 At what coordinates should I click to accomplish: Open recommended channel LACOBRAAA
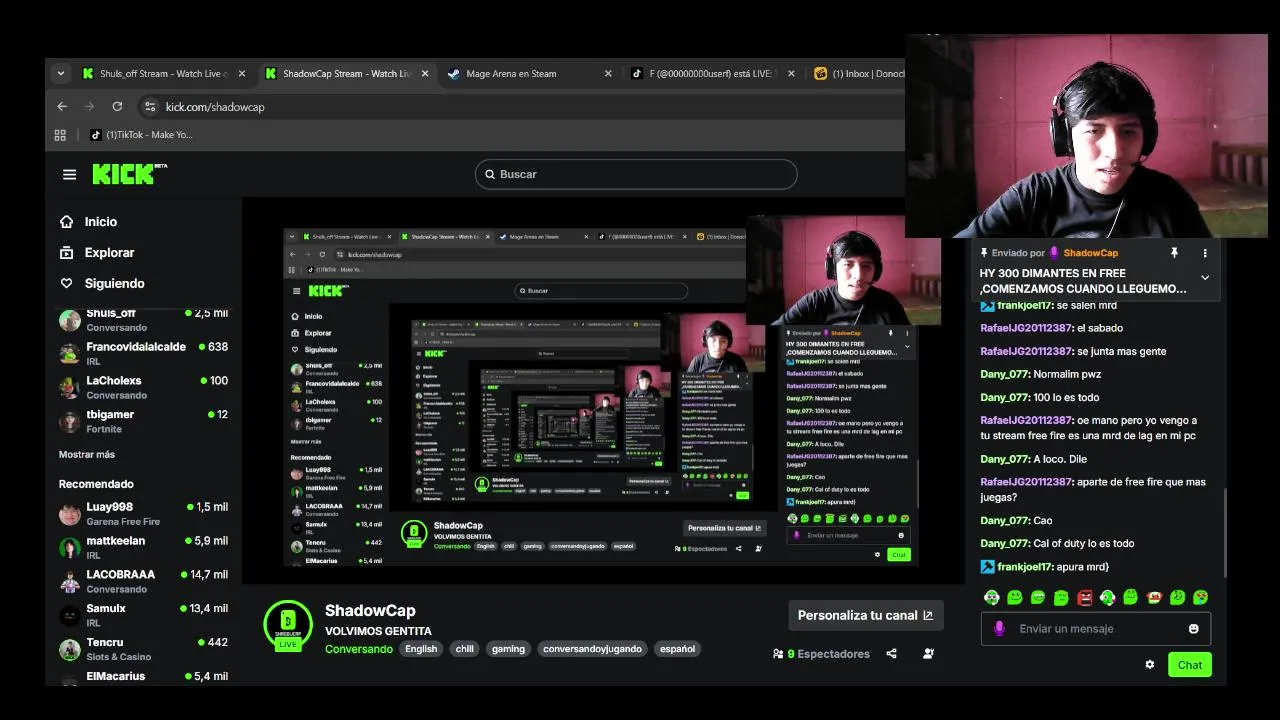(x=143, y=581)
